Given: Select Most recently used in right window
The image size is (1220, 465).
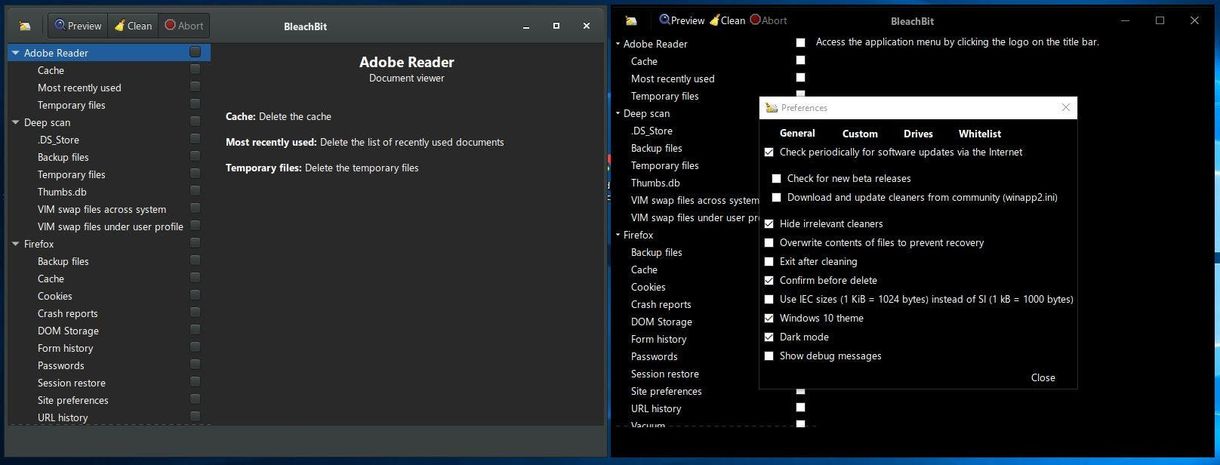Looking at the screenshot, I should 672,79.
